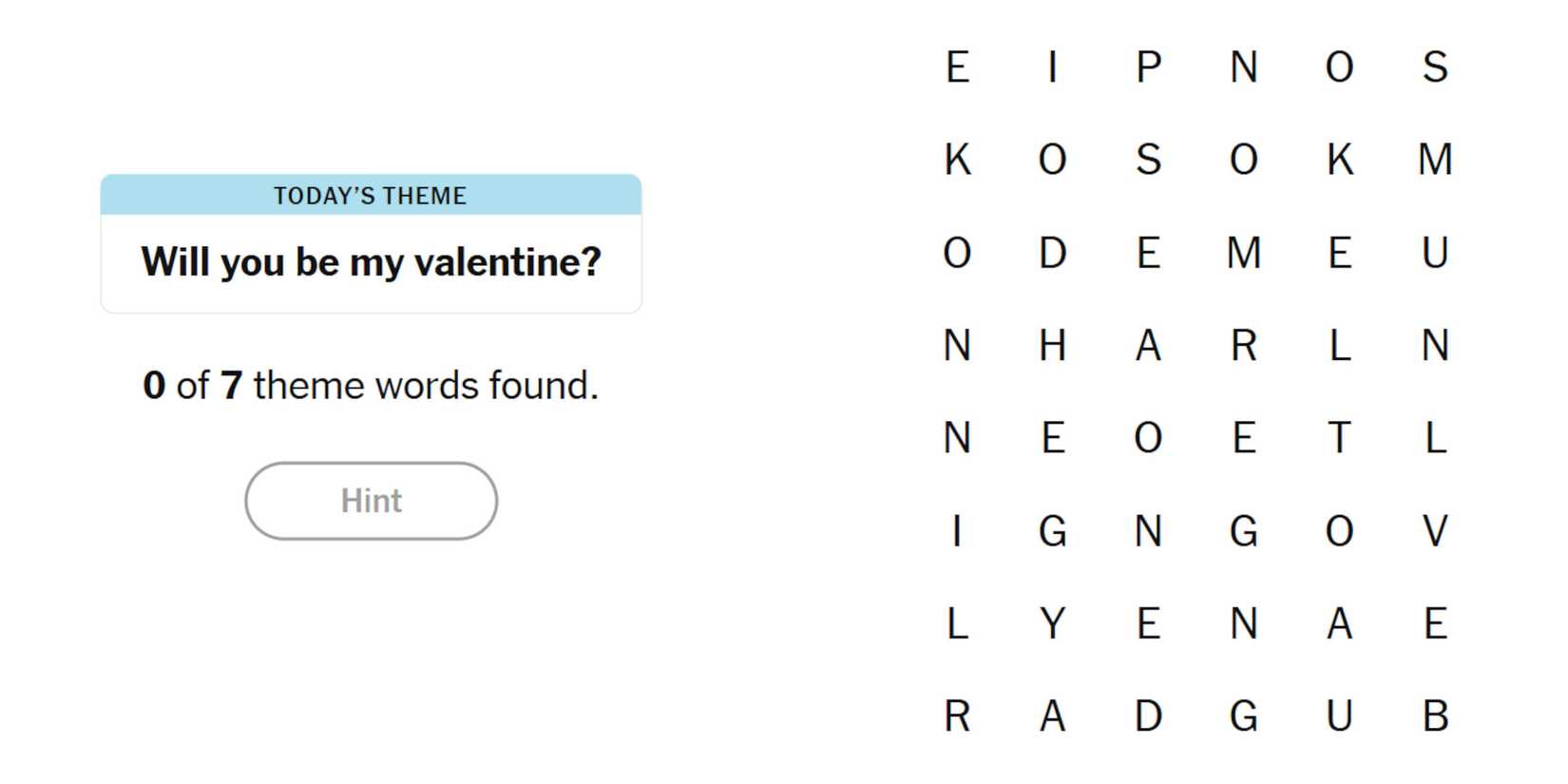Click the letter T in the grid
Image resolution: width=1568 pixels, height=784 pixels.
[x=1339, y=438]
